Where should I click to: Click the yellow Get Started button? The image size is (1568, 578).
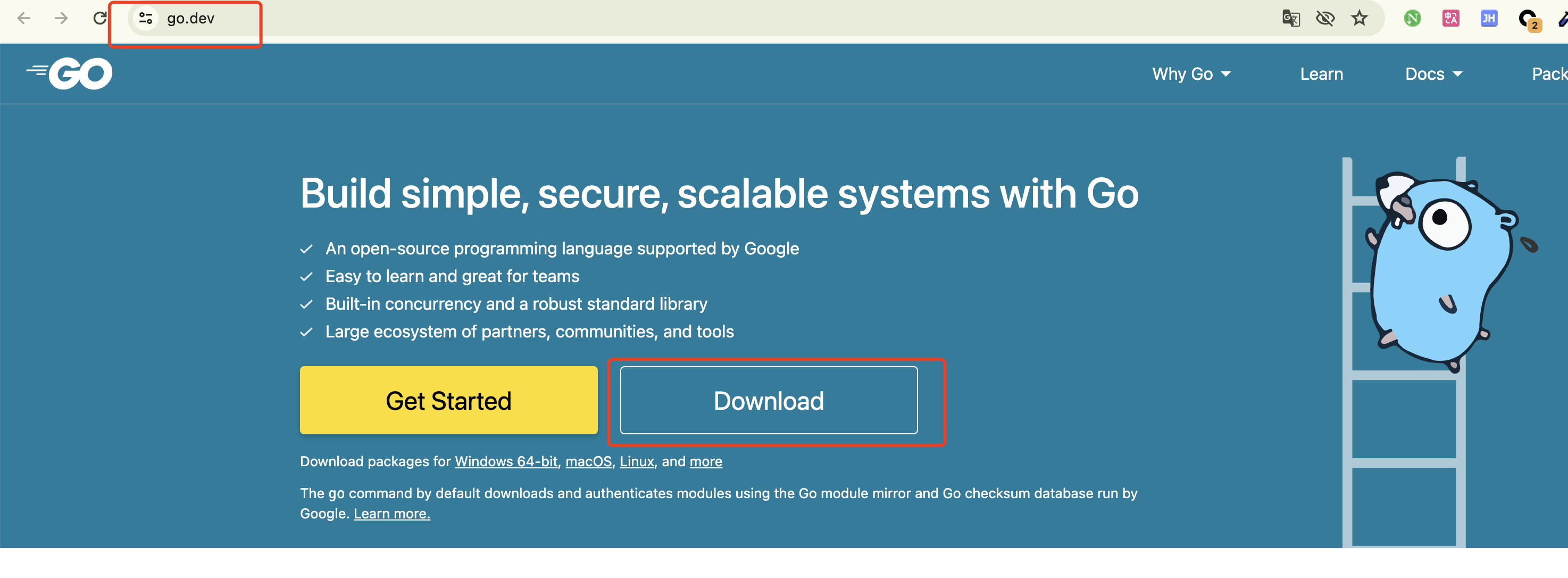pos(448,400)
